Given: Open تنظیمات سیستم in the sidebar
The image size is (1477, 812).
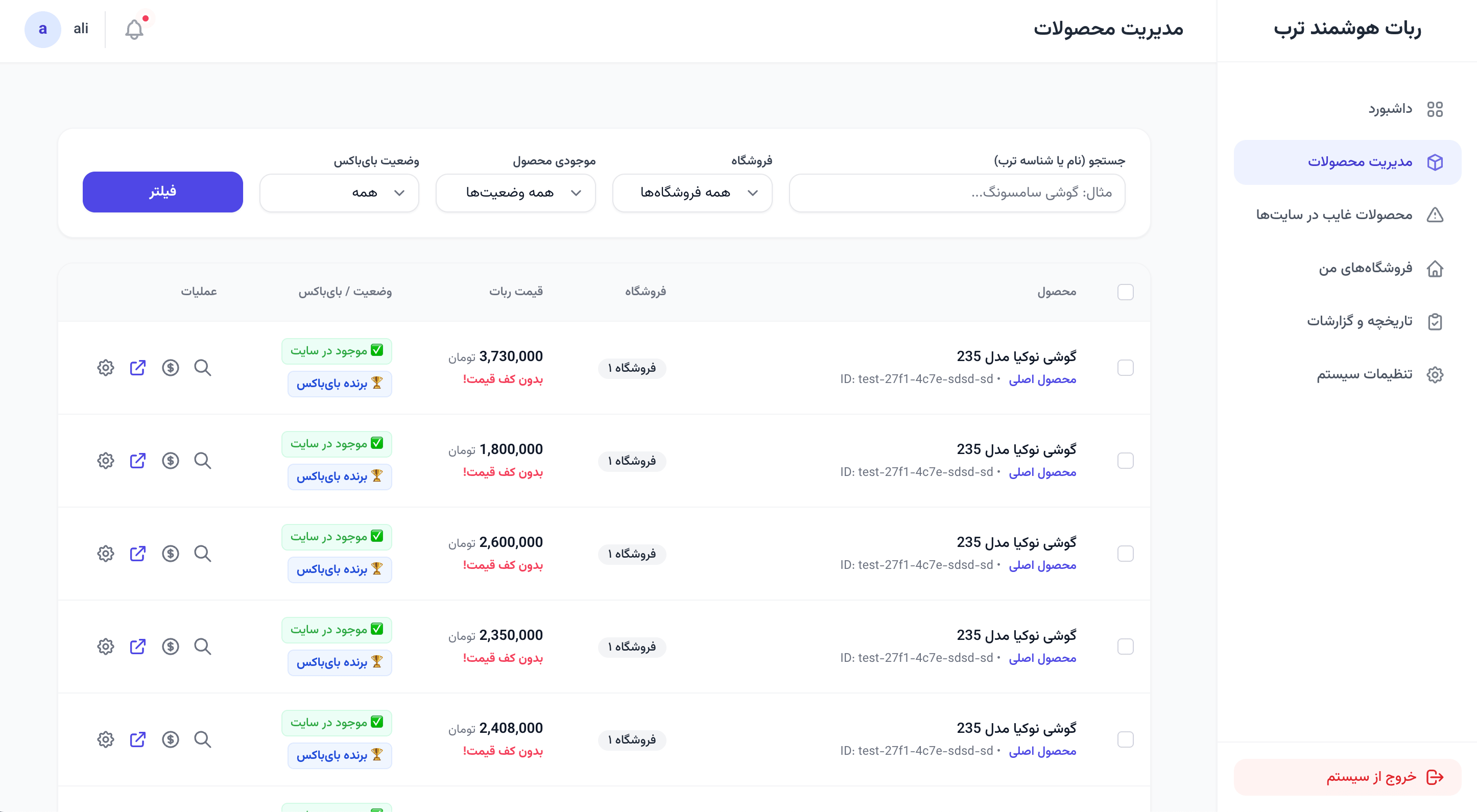Looking at the screenshot, I should [1347, 374].
